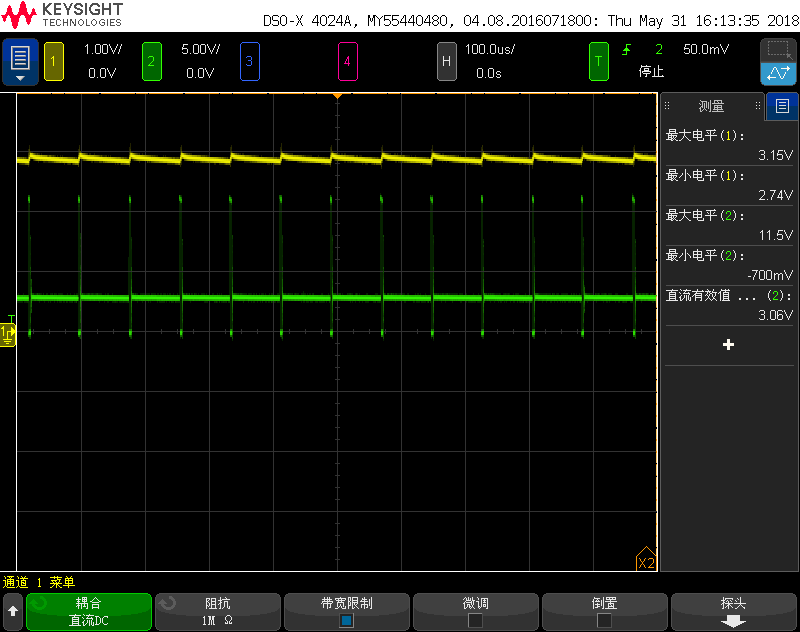Select the 直流有效值 (2) measurement entry
800x632 pixels.
tap(729, 305)
